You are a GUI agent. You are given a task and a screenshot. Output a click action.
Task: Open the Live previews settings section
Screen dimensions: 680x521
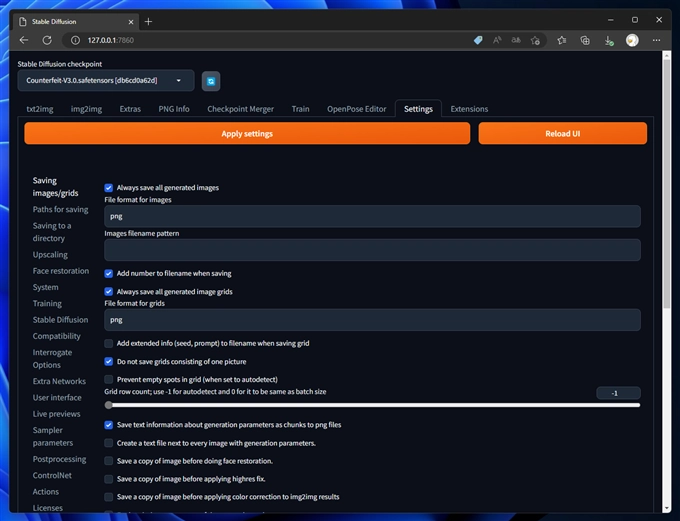[x=56, y=414]
